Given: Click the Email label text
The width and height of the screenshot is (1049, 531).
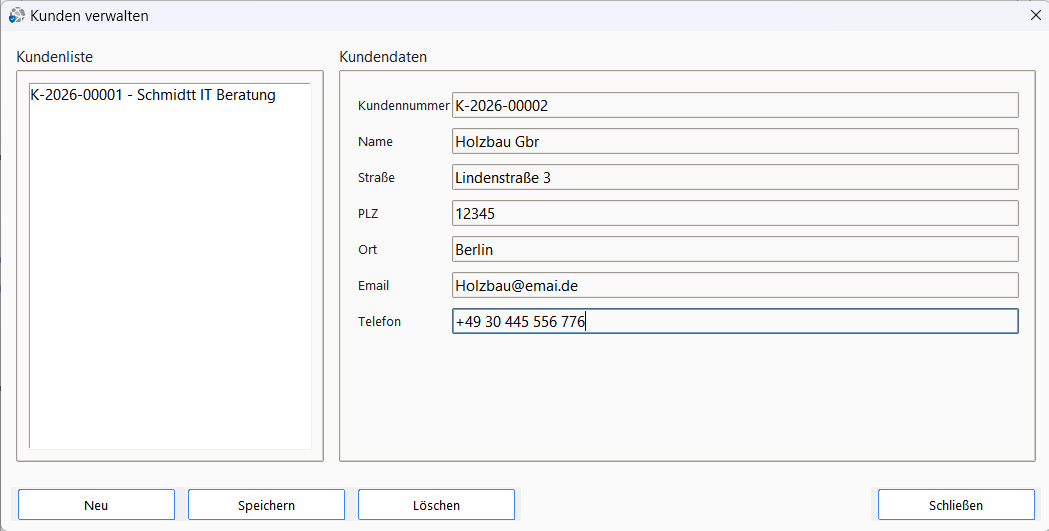Looking at the screenshot, I should [373, 286].
